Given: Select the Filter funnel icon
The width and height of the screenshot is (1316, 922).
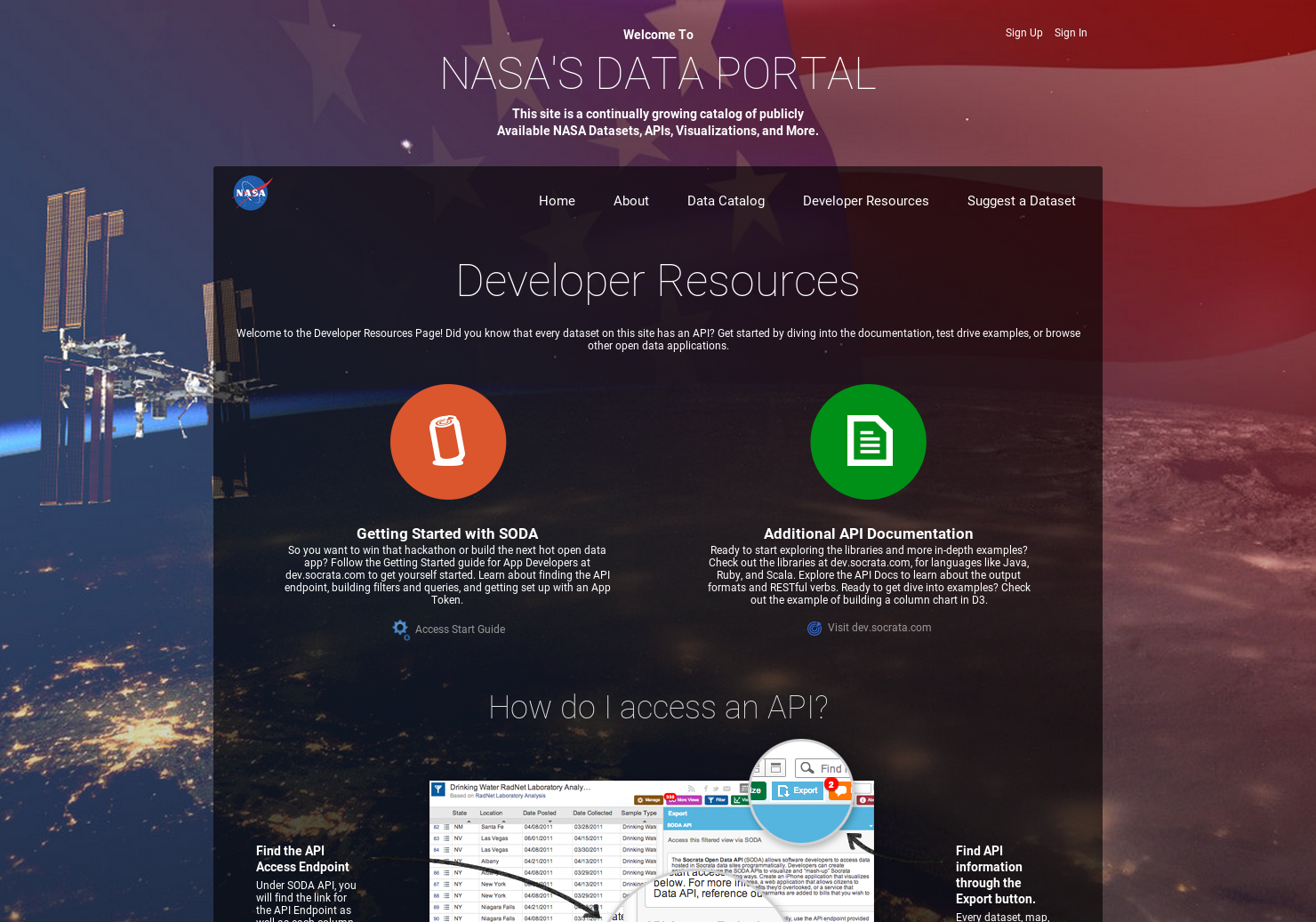Looking at the screenshot, I should pyautogui.click(x=710, y=799).
